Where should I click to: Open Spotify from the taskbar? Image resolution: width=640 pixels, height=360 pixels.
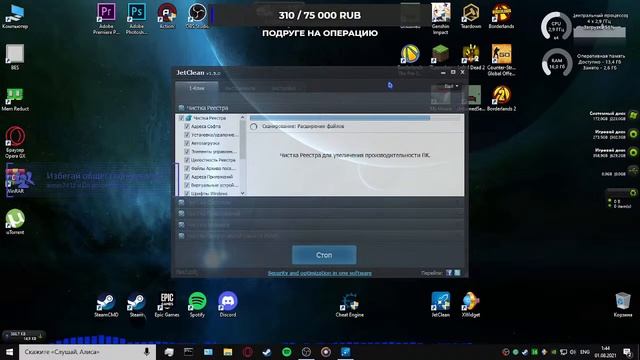[287, 352]
